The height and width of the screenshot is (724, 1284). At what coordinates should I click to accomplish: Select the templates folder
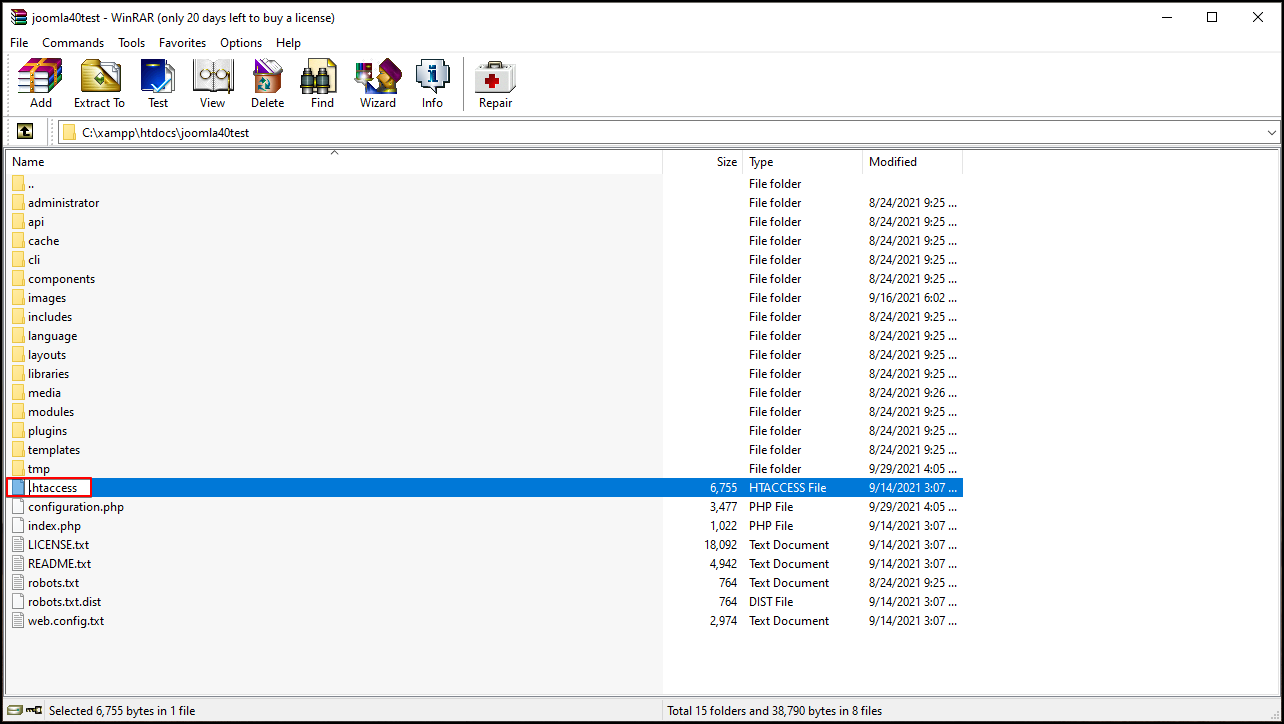pos(54,450)
